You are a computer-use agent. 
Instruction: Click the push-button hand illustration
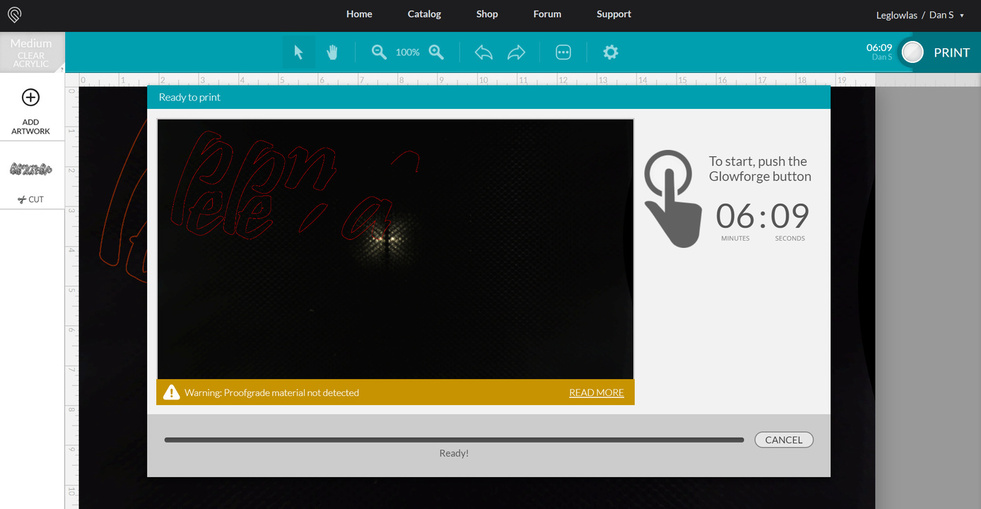coord(673,199)
